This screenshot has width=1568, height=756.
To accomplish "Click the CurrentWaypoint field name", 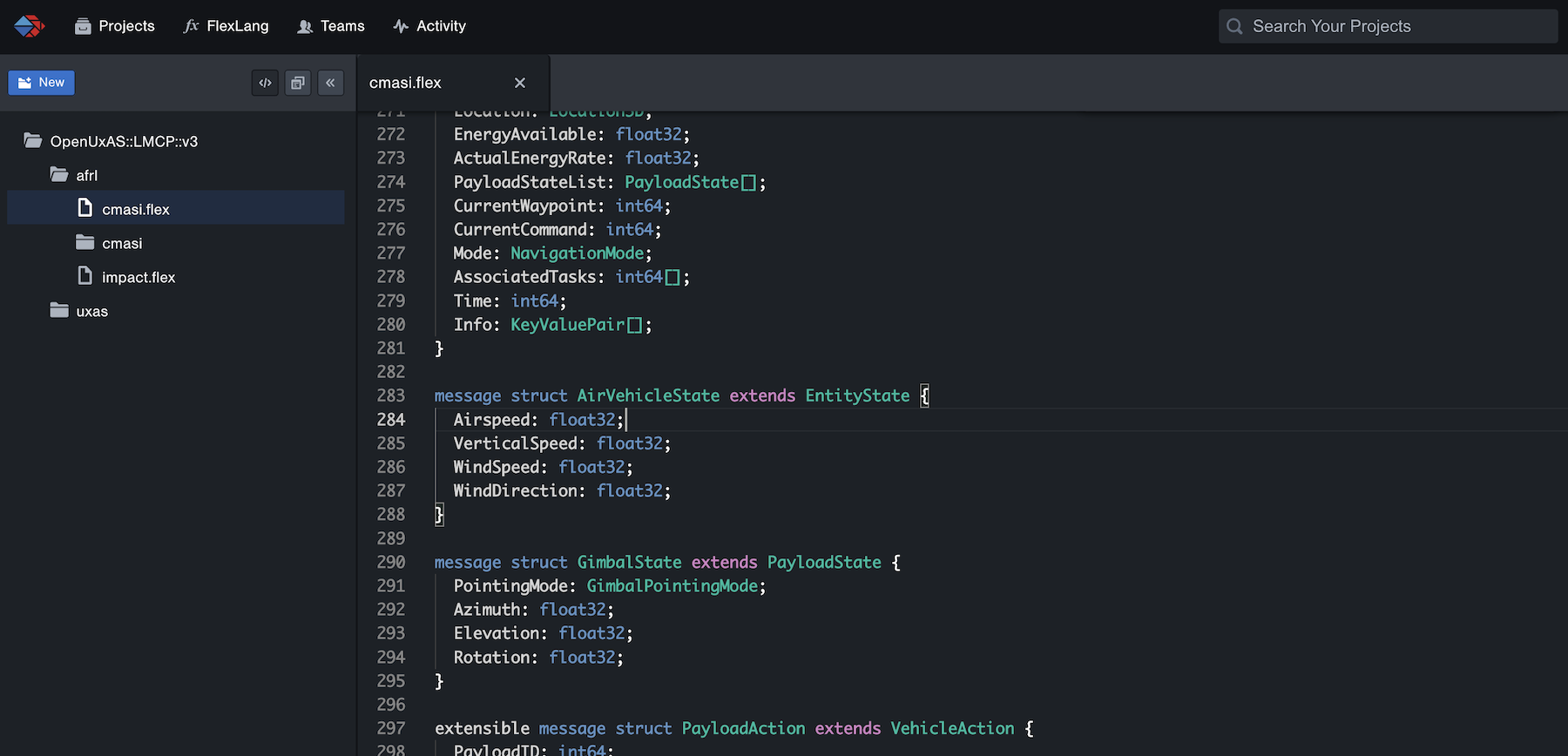I will 524,206.
